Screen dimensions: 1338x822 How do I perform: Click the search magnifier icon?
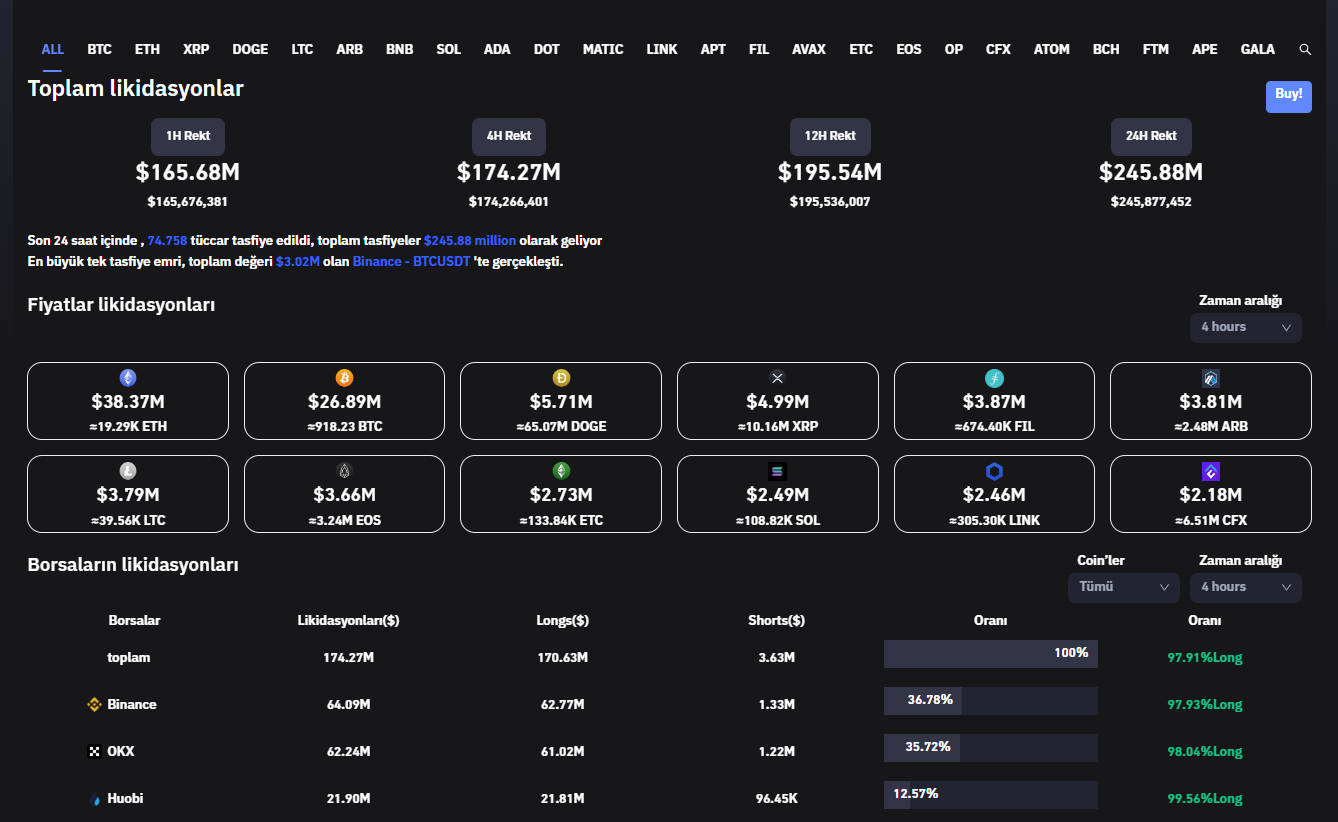[1305, 49]
